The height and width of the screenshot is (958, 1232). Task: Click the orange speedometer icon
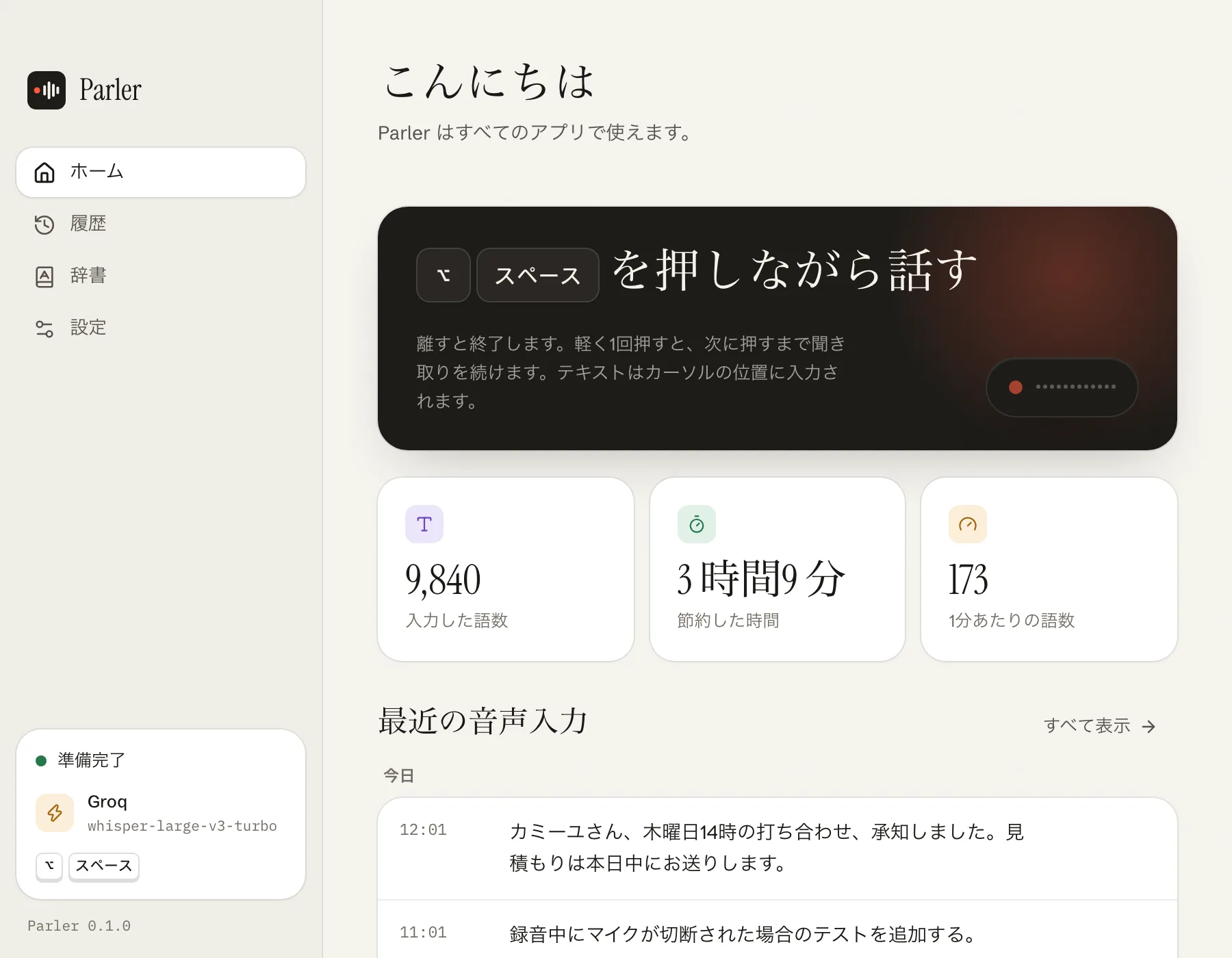[x=968, y=524]
